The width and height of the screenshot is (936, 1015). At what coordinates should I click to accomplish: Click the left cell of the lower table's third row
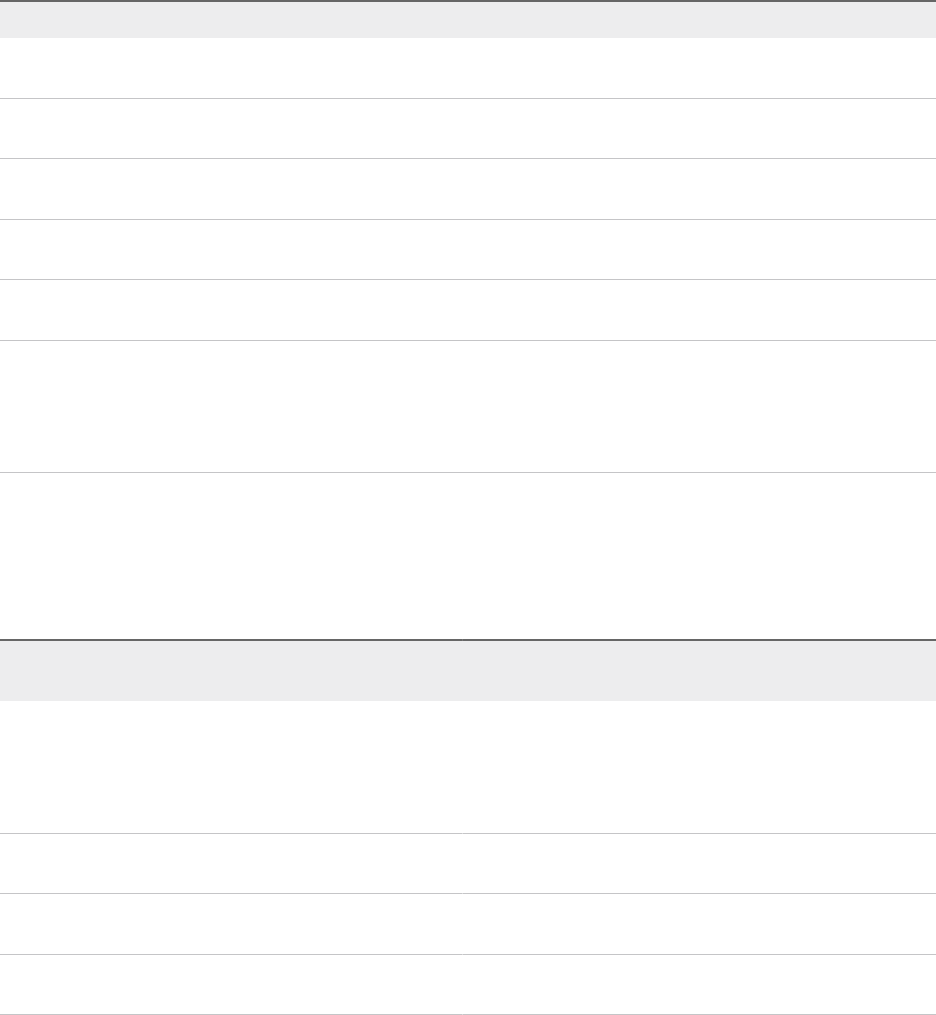click(x=231, y=924)
